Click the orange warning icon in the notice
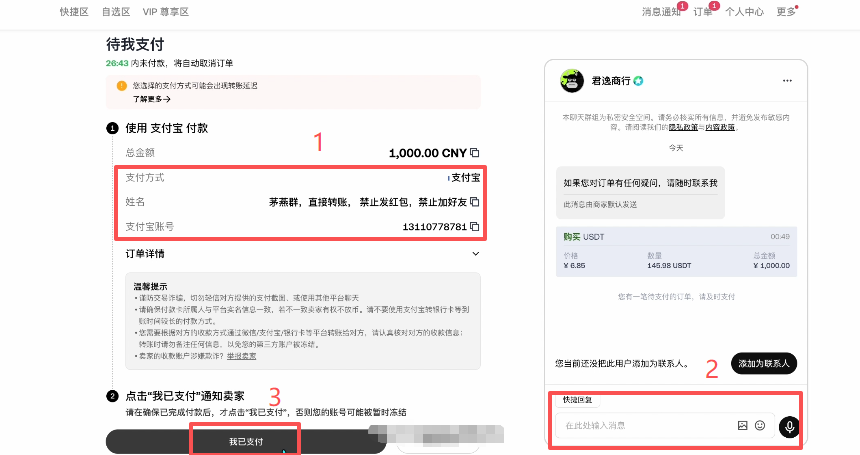Screen dimensions: 860x455 tap(121, 86)
